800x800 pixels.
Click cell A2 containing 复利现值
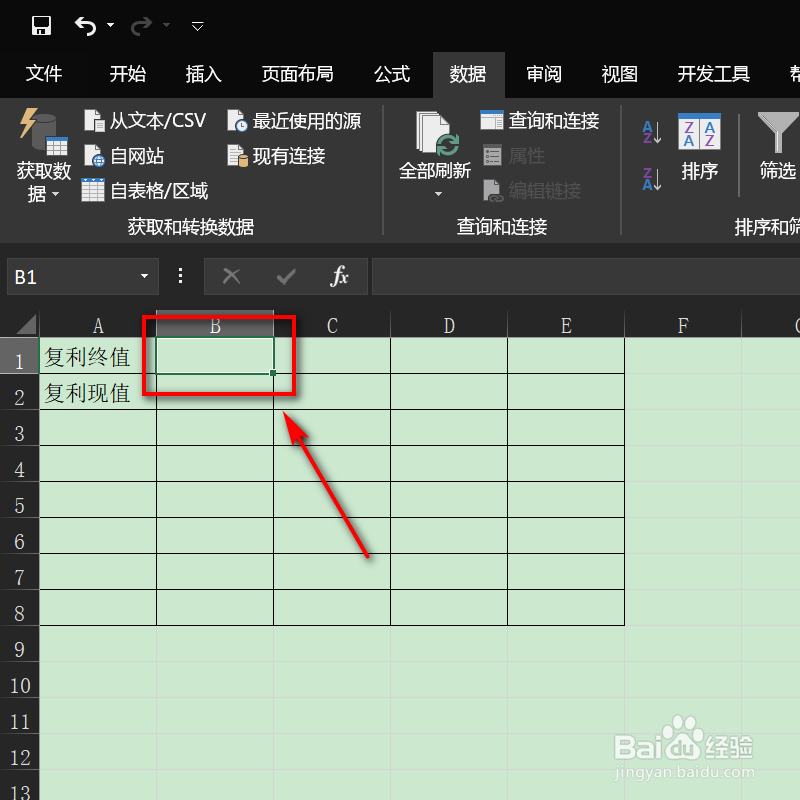[98, 392]
